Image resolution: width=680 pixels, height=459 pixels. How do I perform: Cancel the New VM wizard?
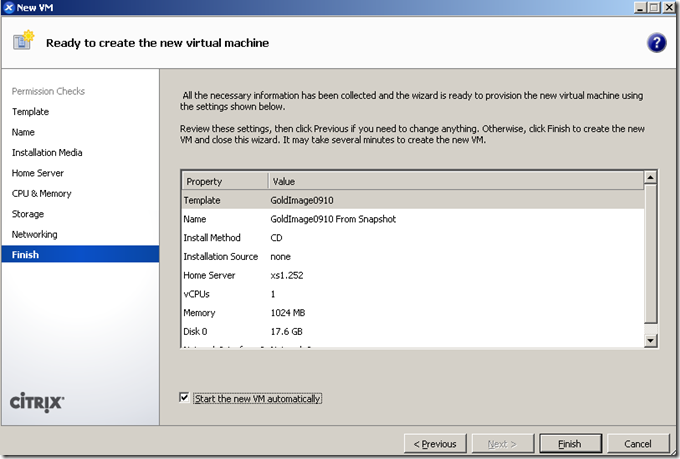[638, 444]
